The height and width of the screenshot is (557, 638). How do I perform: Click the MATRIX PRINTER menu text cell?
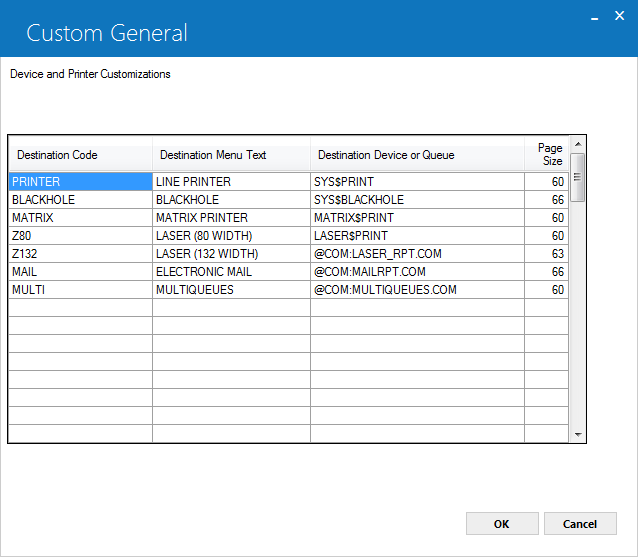232,218
